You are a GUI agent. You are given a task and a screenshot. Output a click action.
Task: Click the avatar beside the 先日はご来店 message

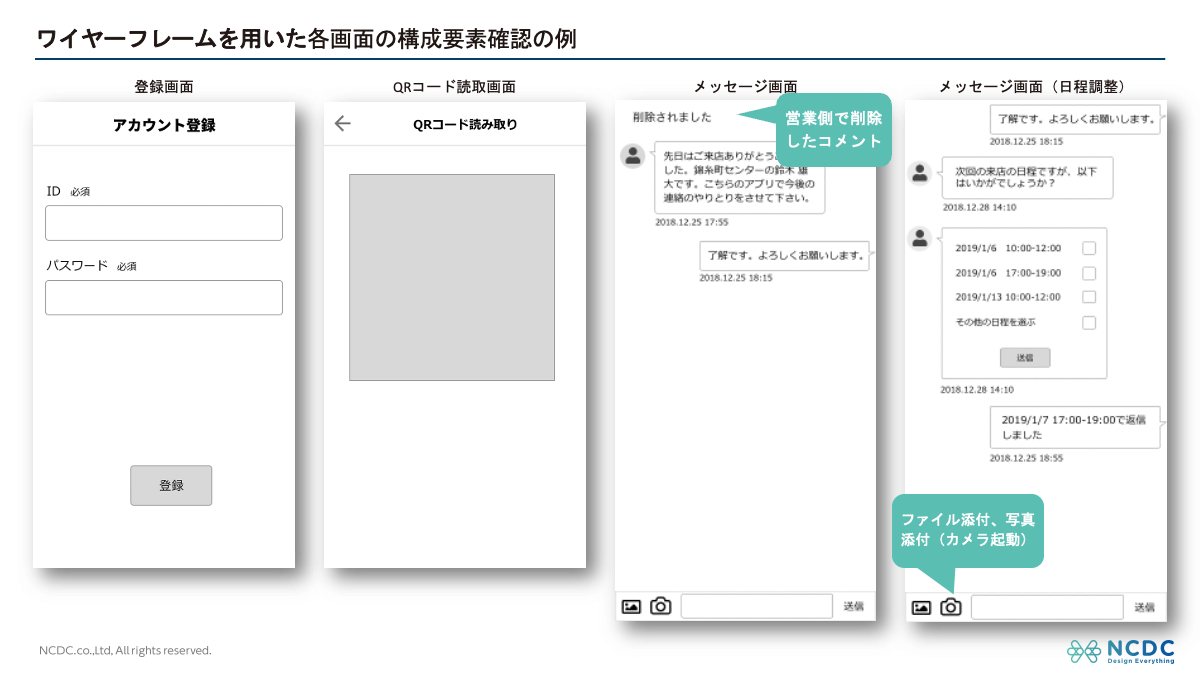[632, 155]
